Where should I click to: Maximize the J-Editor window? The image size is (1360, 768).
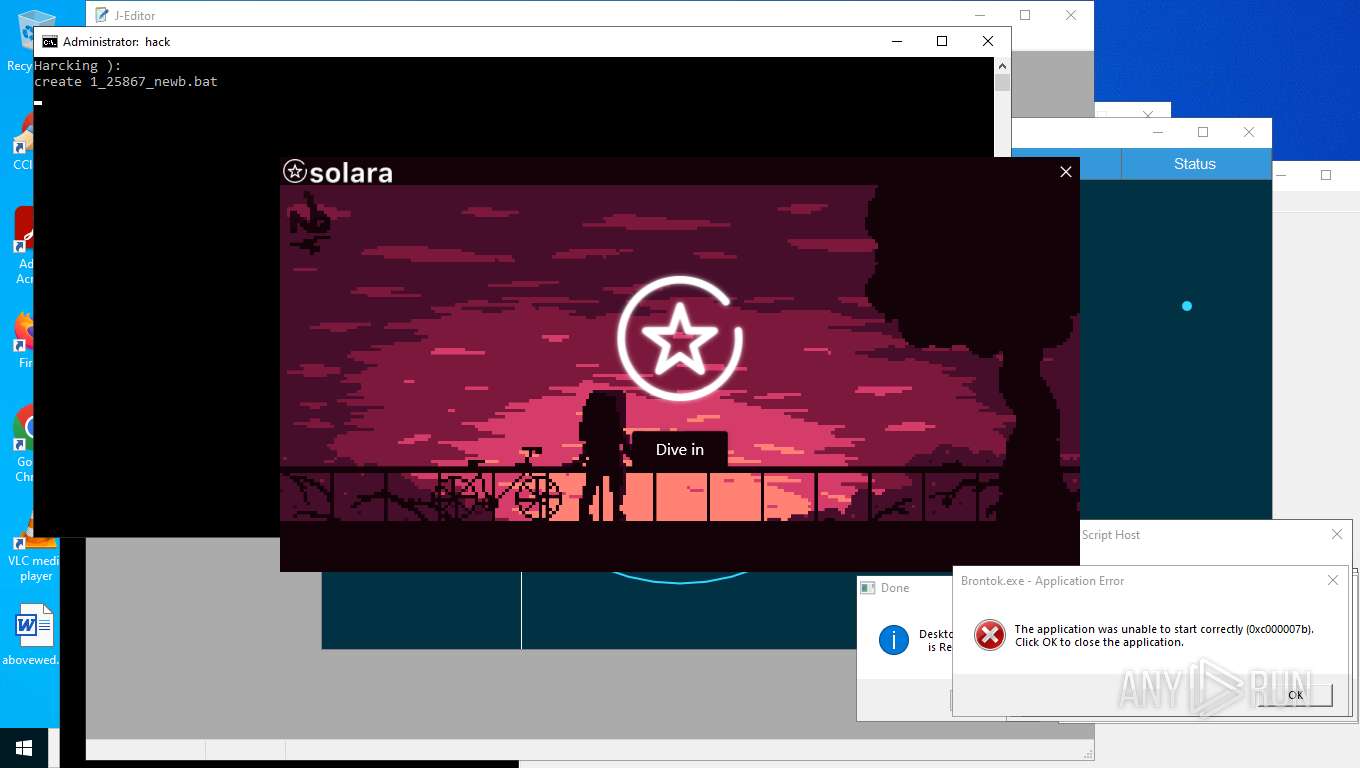(x=1025, y=15)
